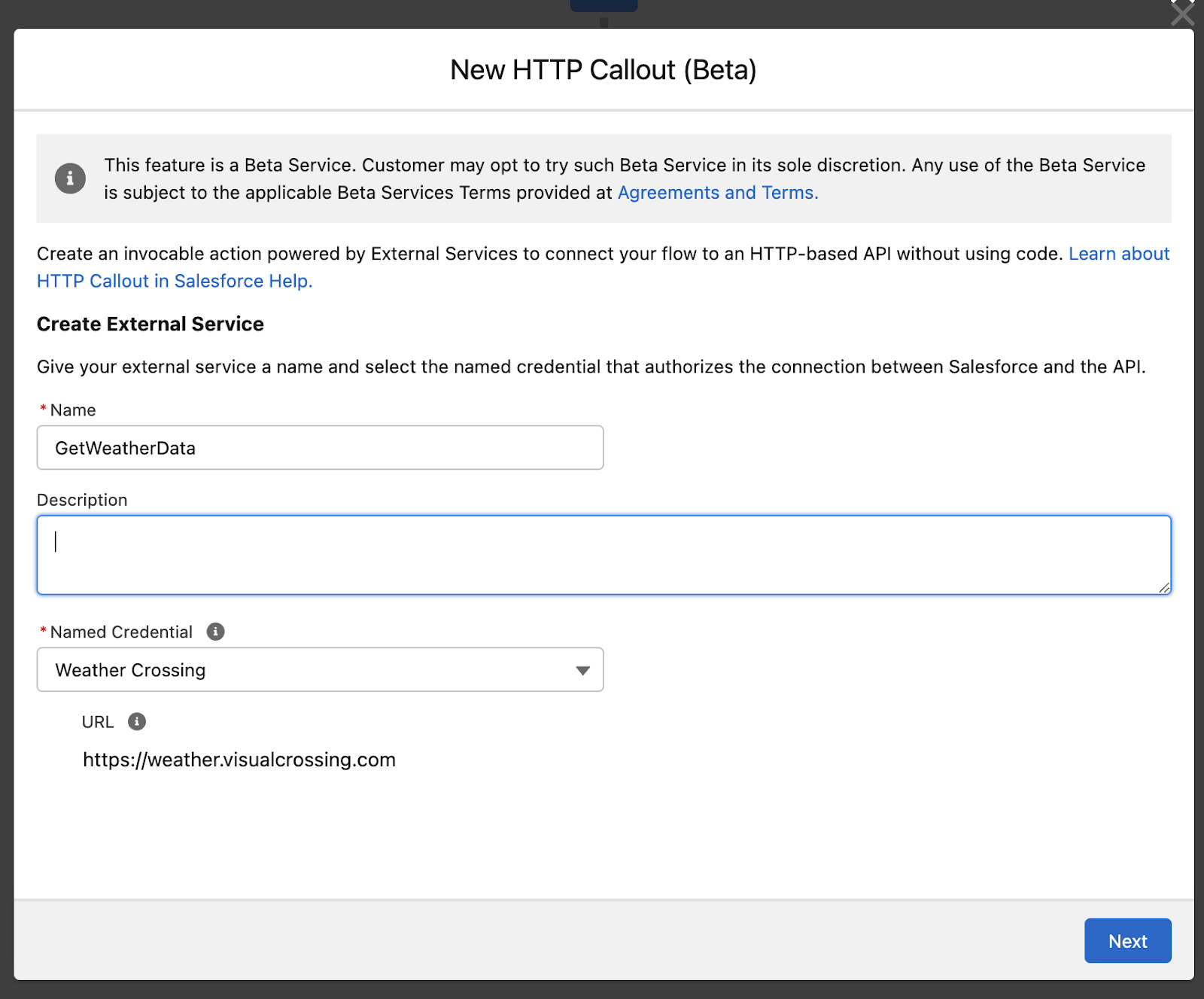The image size is (1204, 999).
Task: Click the URL label text
Action: coord(98,722)
